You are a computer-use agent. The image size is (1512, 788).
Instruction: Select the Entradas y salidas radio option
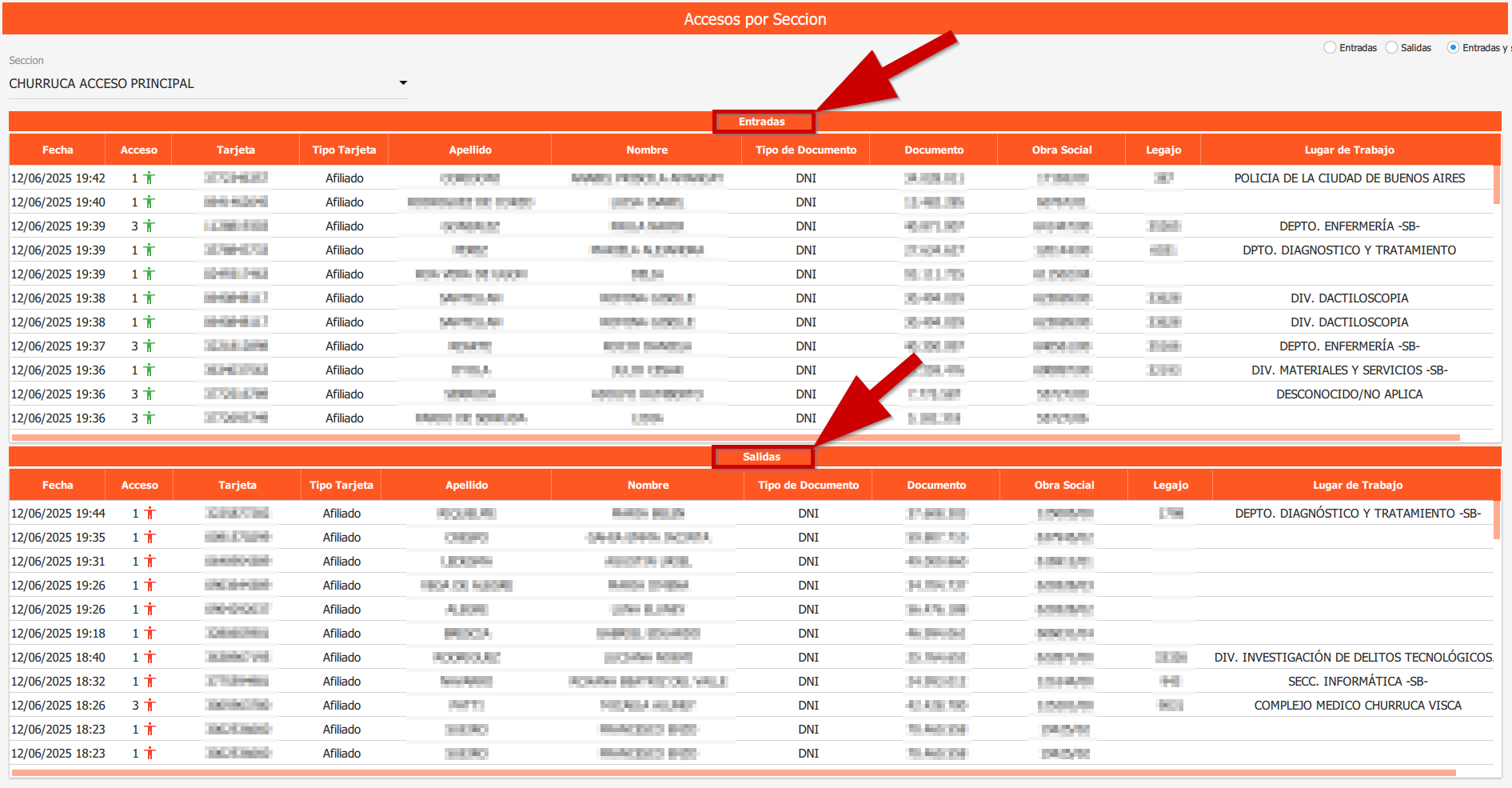[x=1453, y=47]
